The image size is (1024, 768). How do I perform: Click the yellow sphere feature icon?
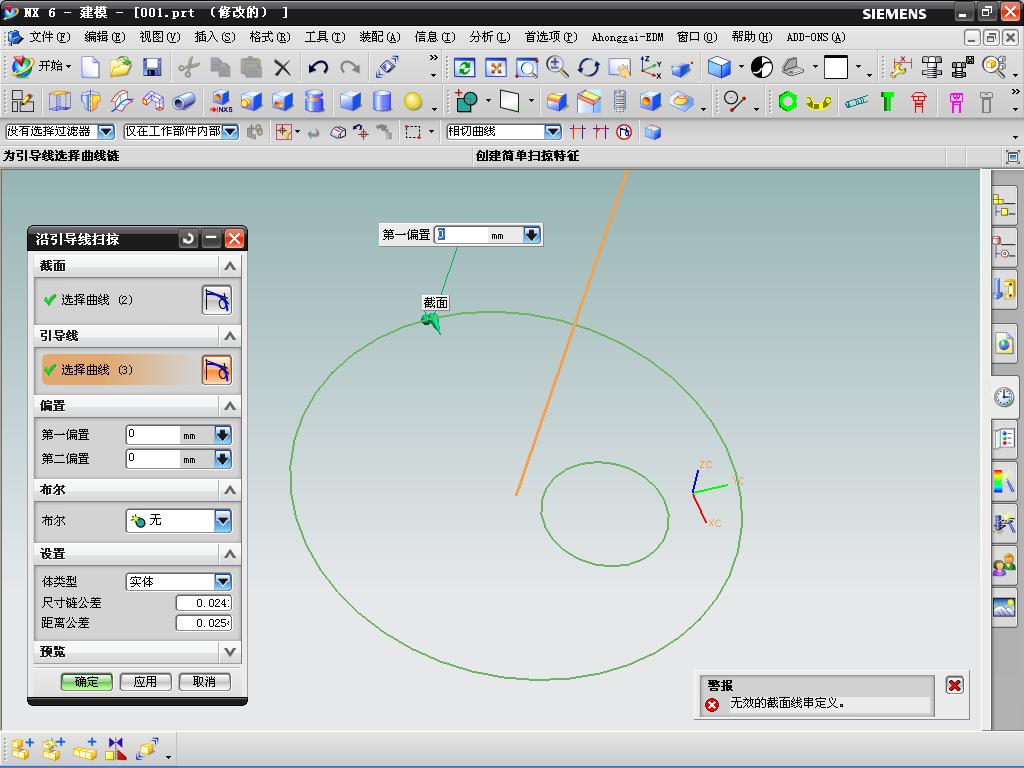coord(413,101)
